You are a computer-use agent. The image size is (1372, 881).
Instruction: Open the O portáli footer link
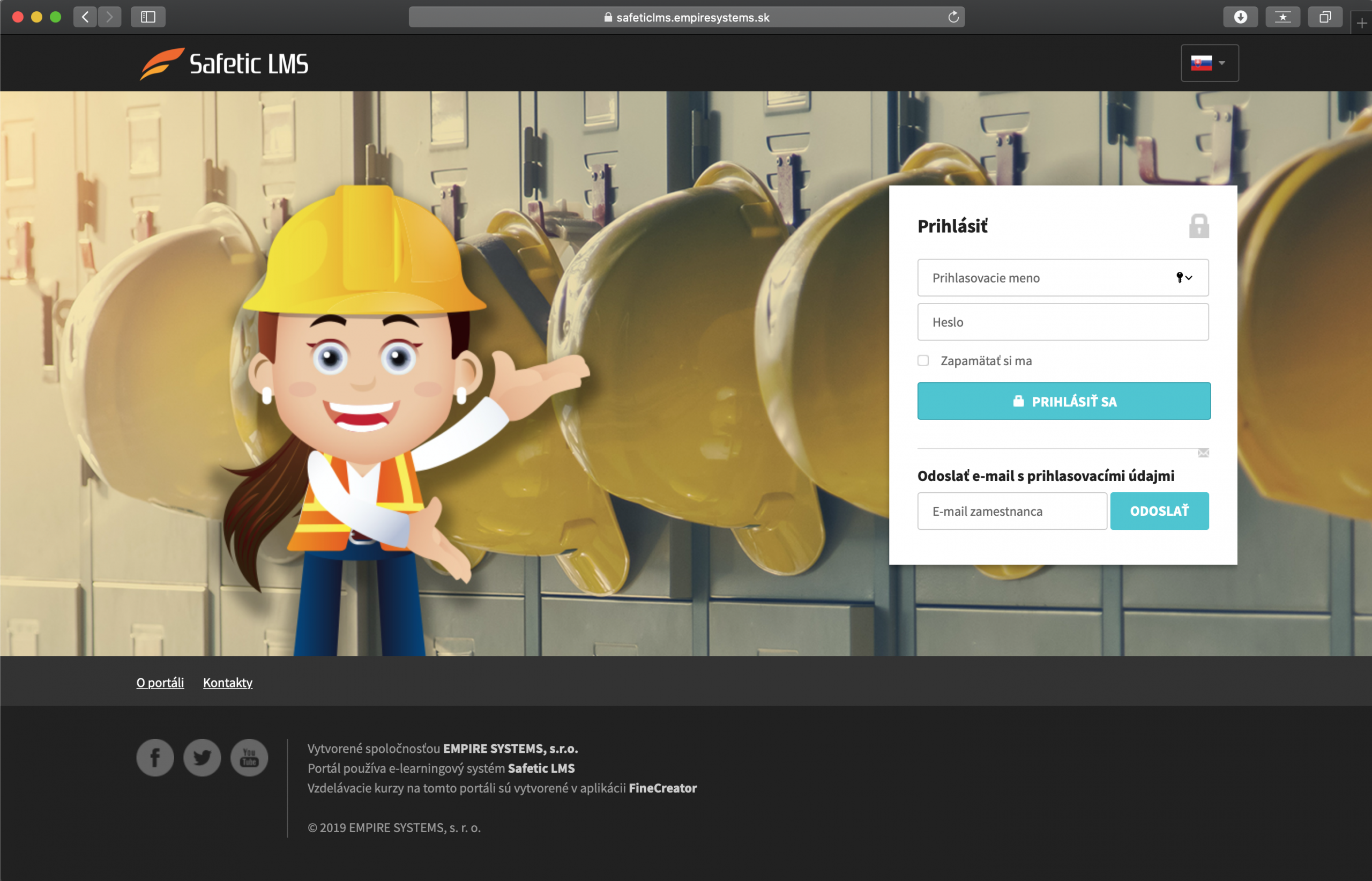point(160,683)
